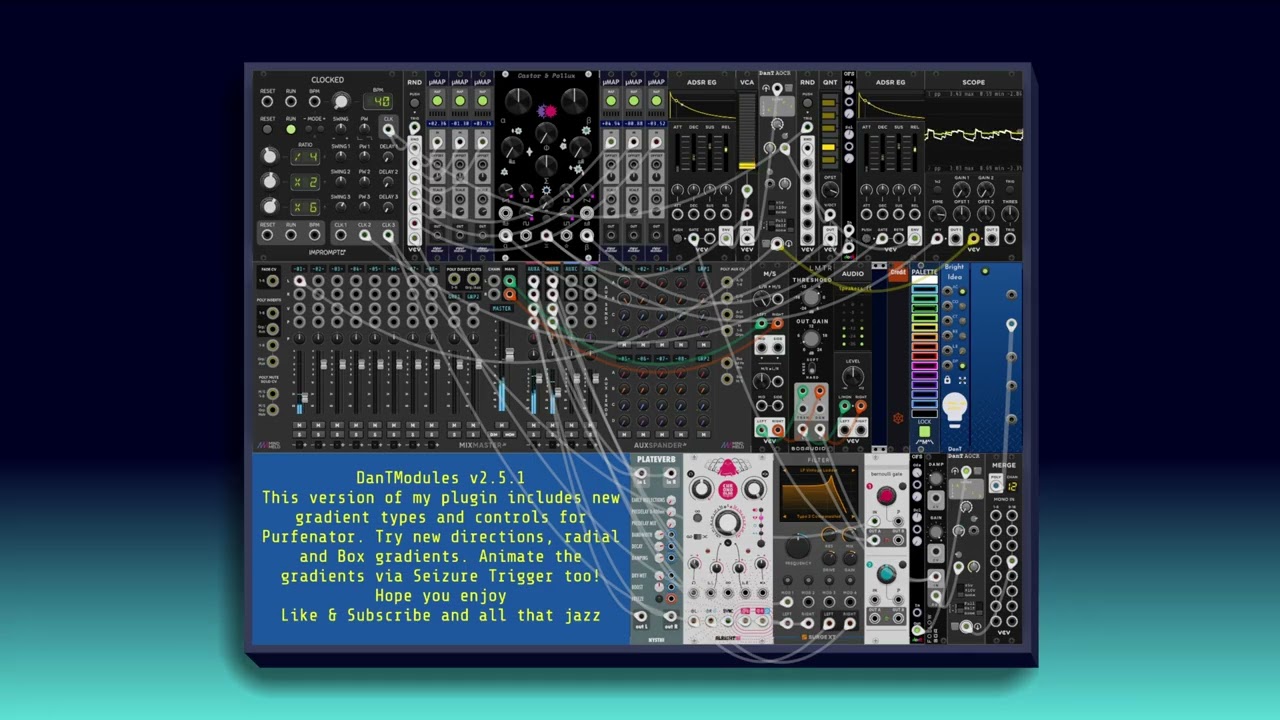Click the GAIN 1 knob on Scope
The height and width of the screenshot is (720, 1280).
[961, 189]
